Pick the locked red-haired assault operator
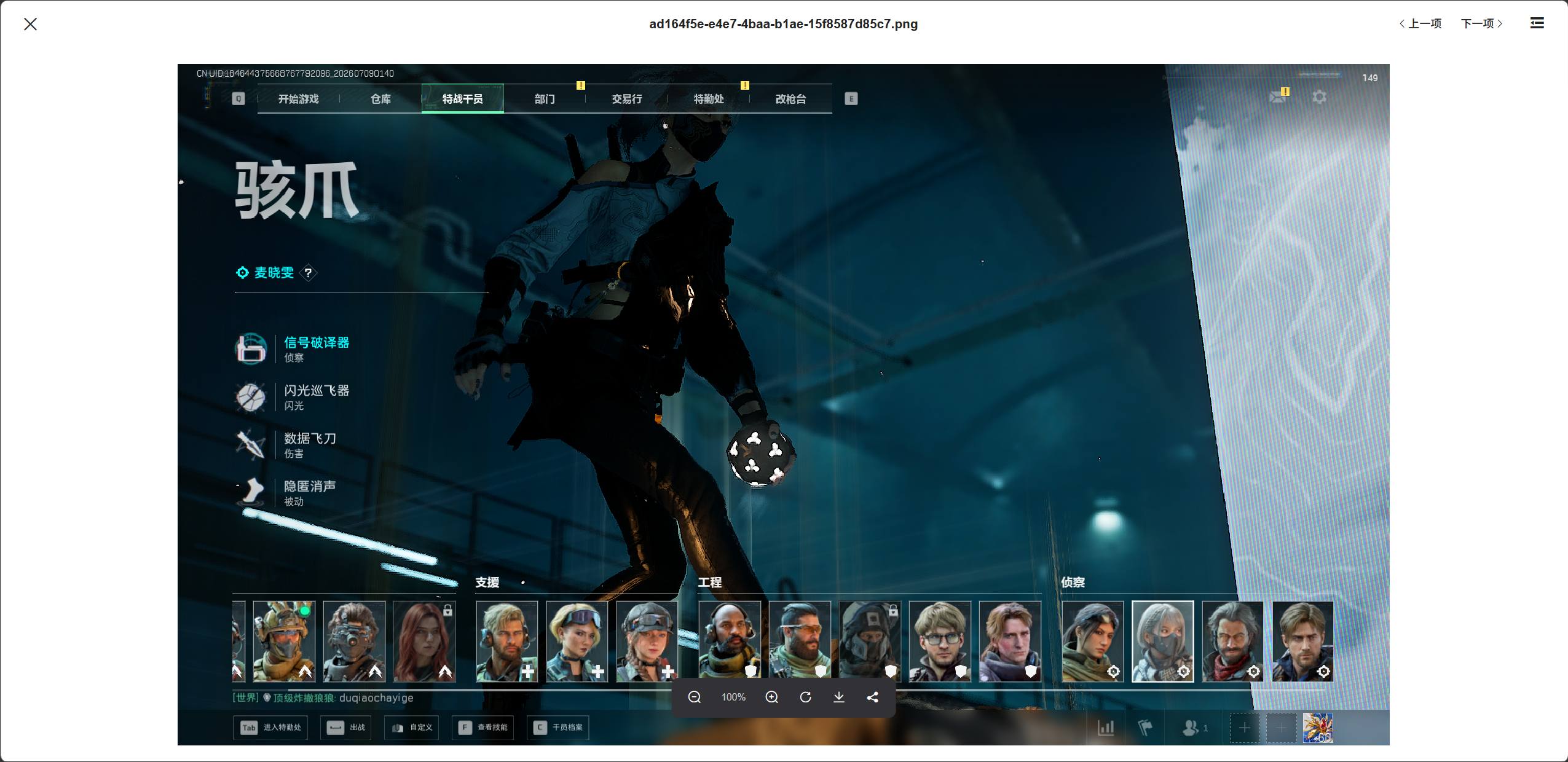This screenshot has height=762, width=1568. pos(424,642)
